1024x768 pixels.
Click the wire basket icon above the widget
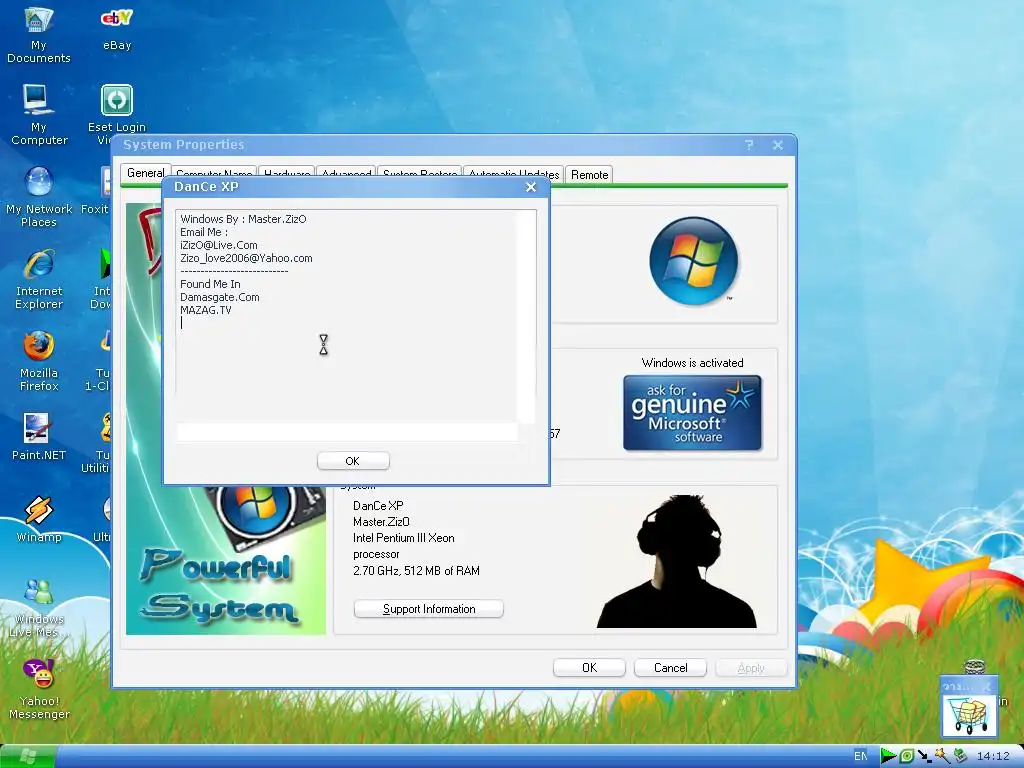pyautogui.click(x=974, y=667)
